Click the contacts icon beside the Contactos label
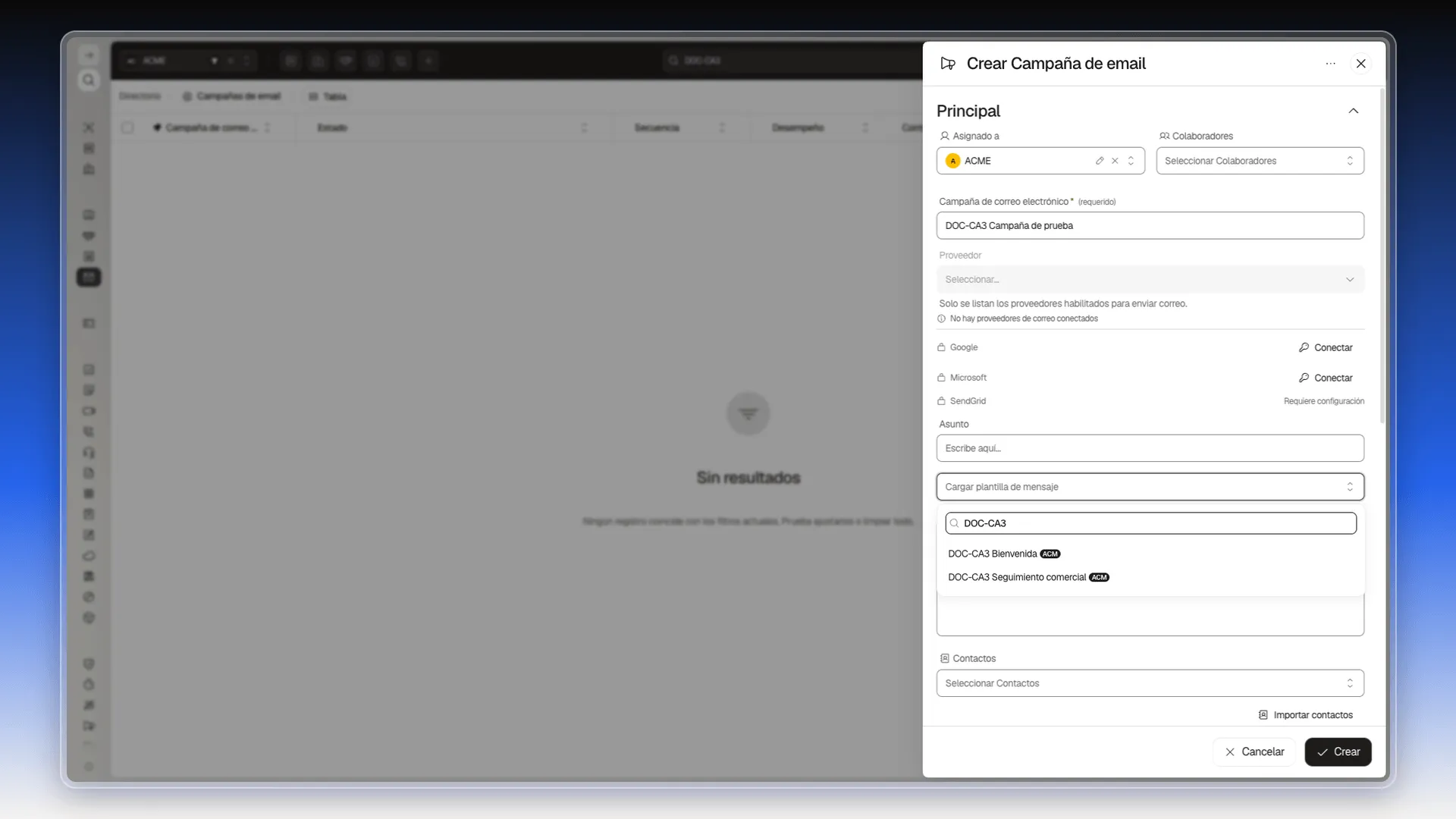 [x=944, y=659]
